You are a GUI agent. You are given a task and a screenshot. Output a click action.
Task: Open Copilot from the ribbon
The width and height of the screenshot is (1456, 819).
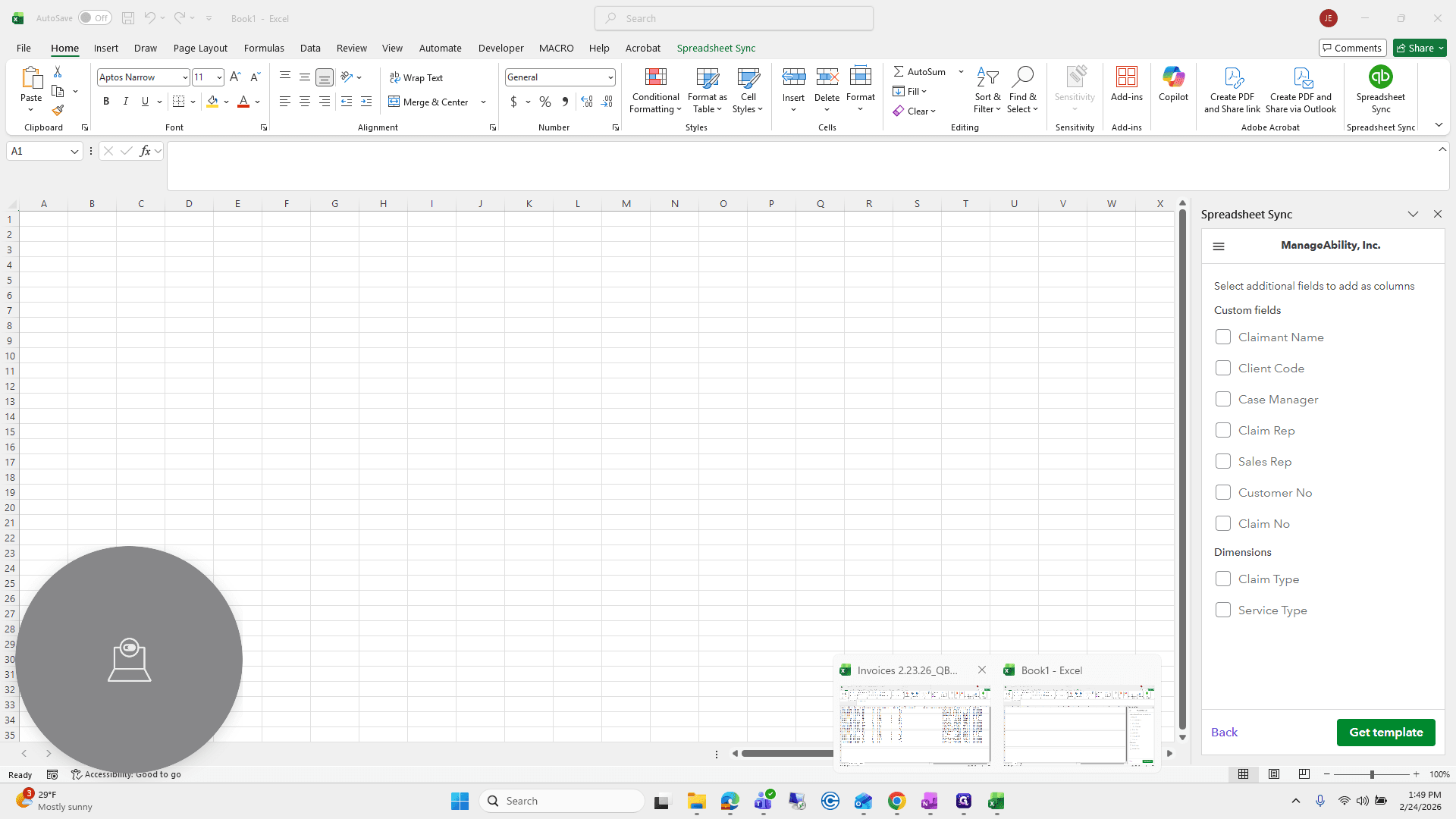(x=1173, y=83)
